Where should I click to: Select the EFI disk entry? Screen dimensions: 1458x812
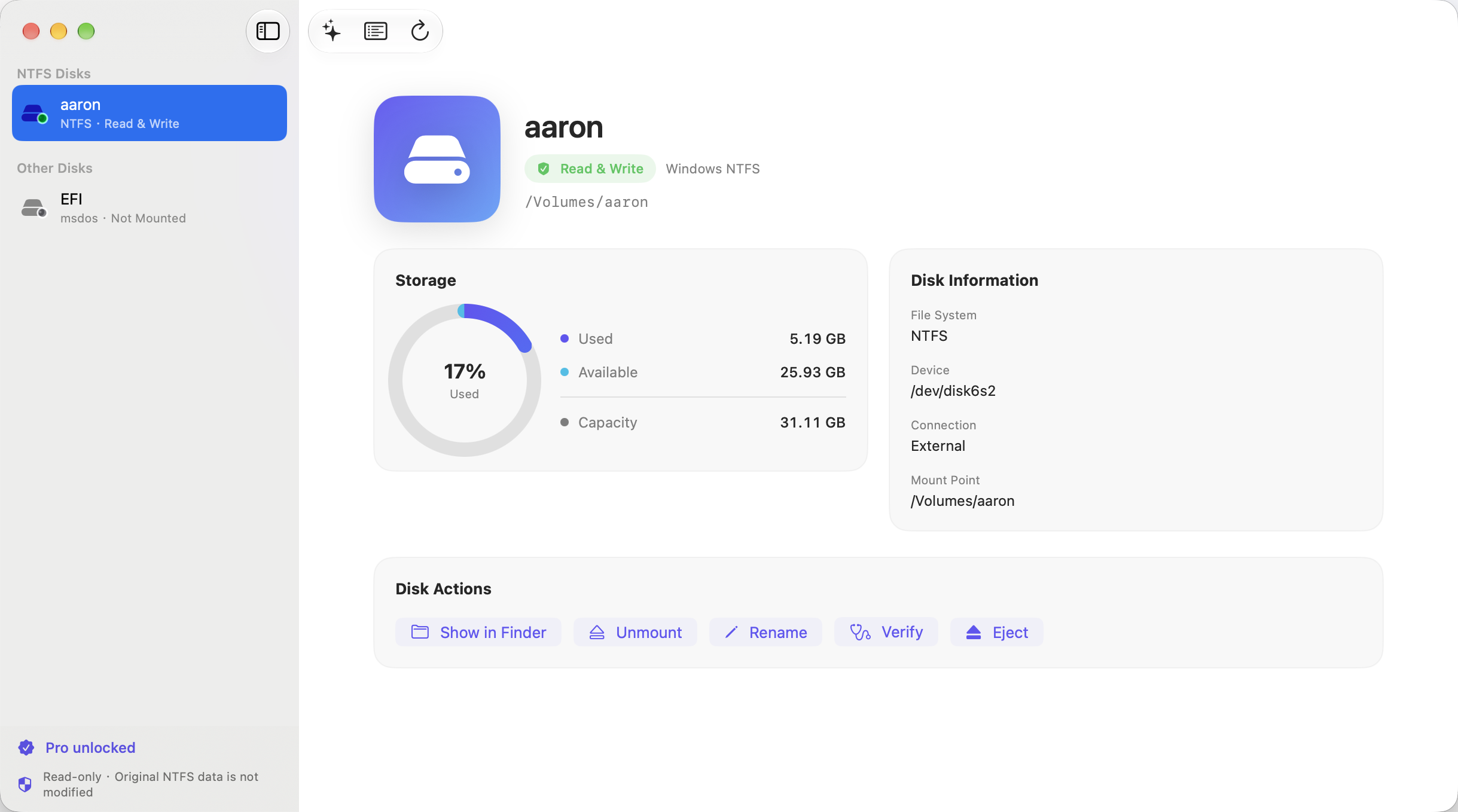point(150,207)
